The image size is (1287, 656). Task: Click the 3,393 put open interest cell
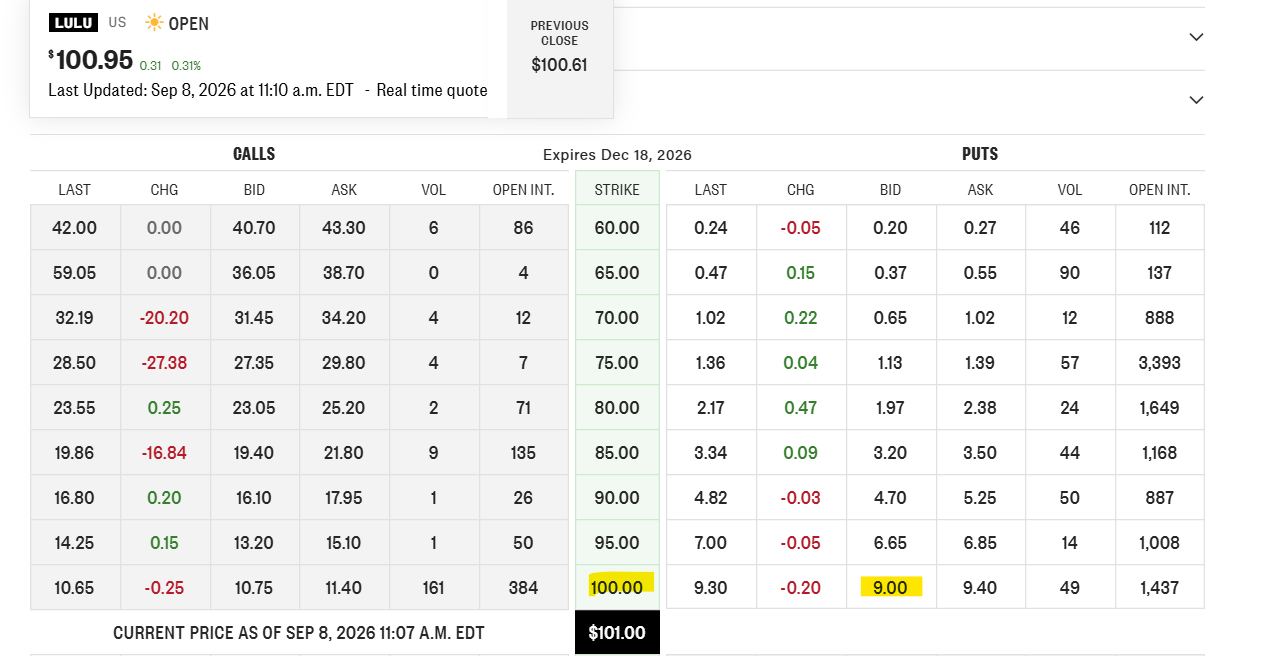[1160, 363]
